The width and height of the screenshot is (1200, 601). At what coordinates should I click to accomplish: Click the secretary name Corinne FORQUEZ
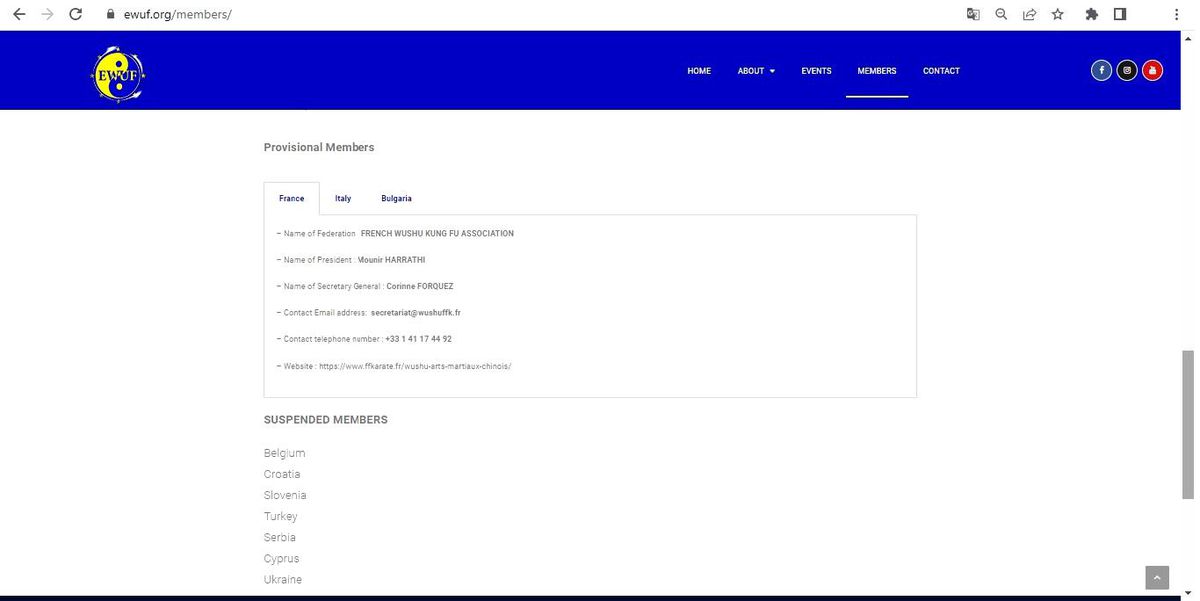coord(420,286)
